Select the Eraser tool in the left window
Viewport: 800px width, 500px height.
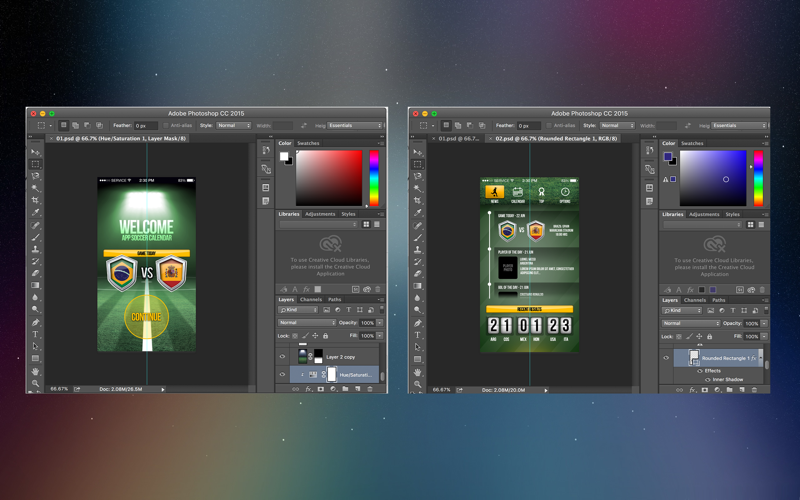[x=35, y=273]
